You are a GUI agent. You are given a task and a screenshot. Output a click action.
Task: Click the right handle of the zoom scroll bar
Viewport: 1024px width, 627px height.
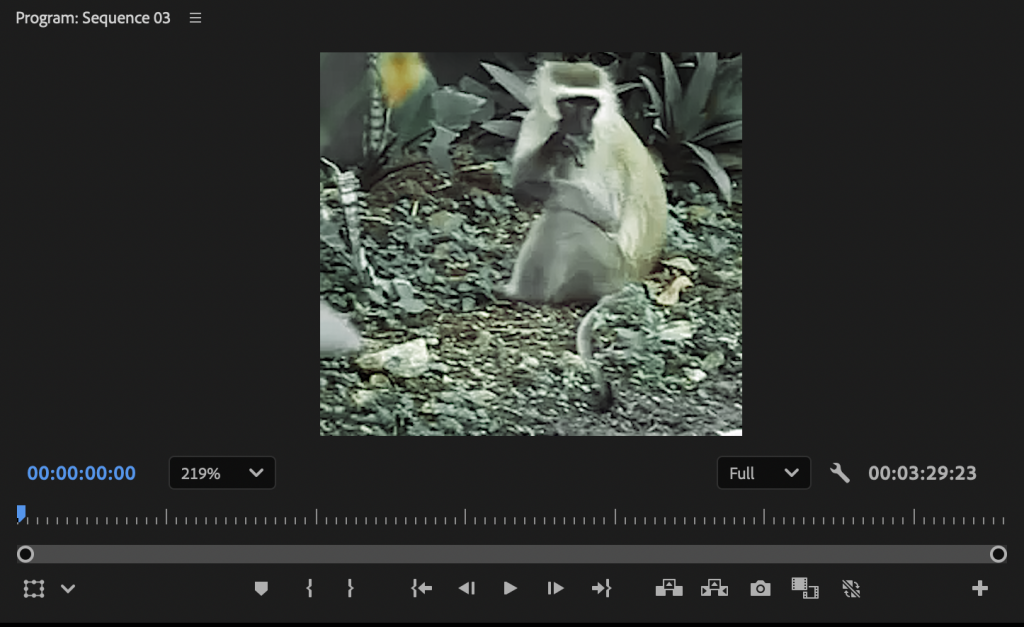[998, 554]
